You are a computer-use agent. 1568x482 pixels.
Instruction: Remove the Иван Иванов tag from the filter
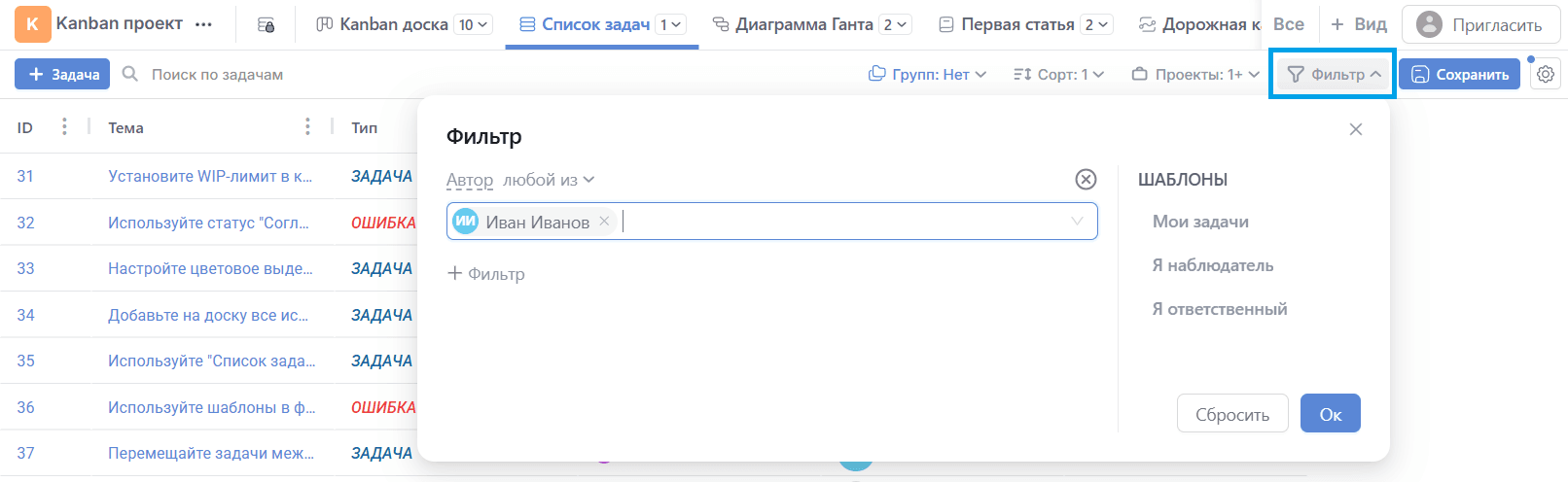[604, 222]
